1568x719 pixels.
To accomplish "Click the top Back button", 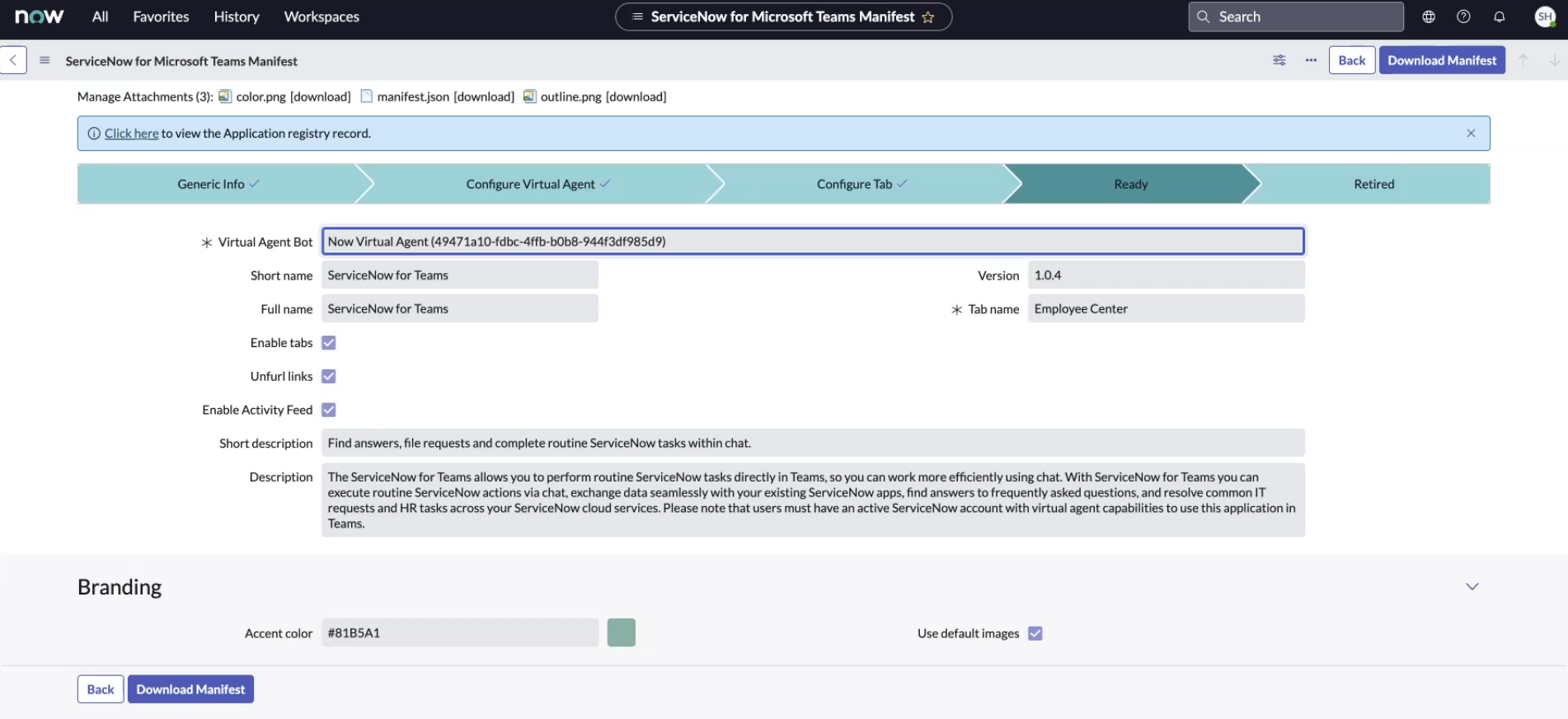I will pyautogui.click(x=1352, y=60).
